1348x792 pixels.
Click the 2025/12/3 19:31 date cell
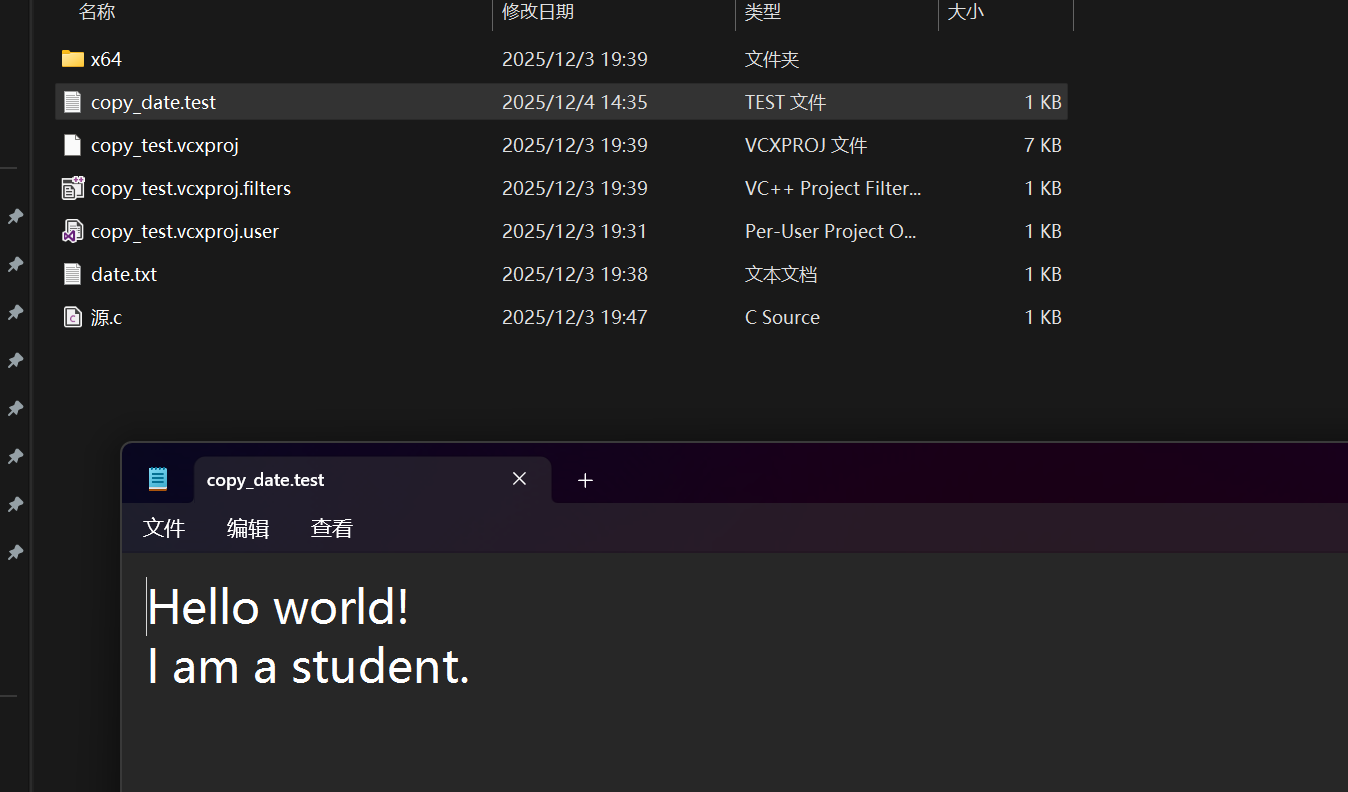click(x=575, y=231)
